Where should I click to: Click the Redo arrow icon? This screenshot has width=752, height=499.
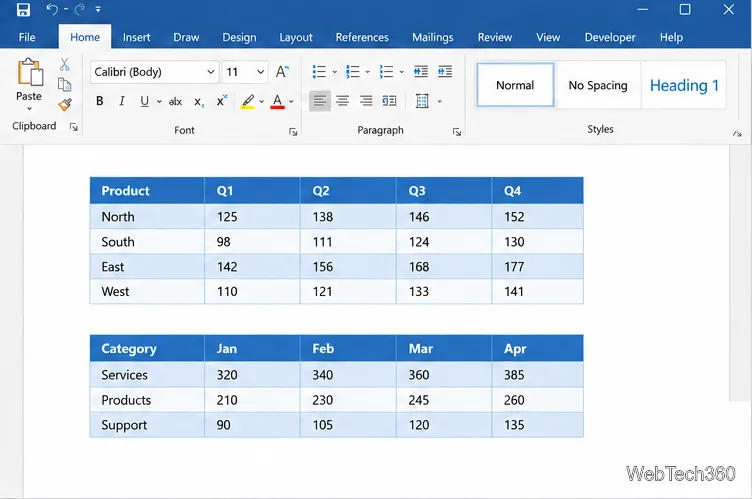coord(80,9)
